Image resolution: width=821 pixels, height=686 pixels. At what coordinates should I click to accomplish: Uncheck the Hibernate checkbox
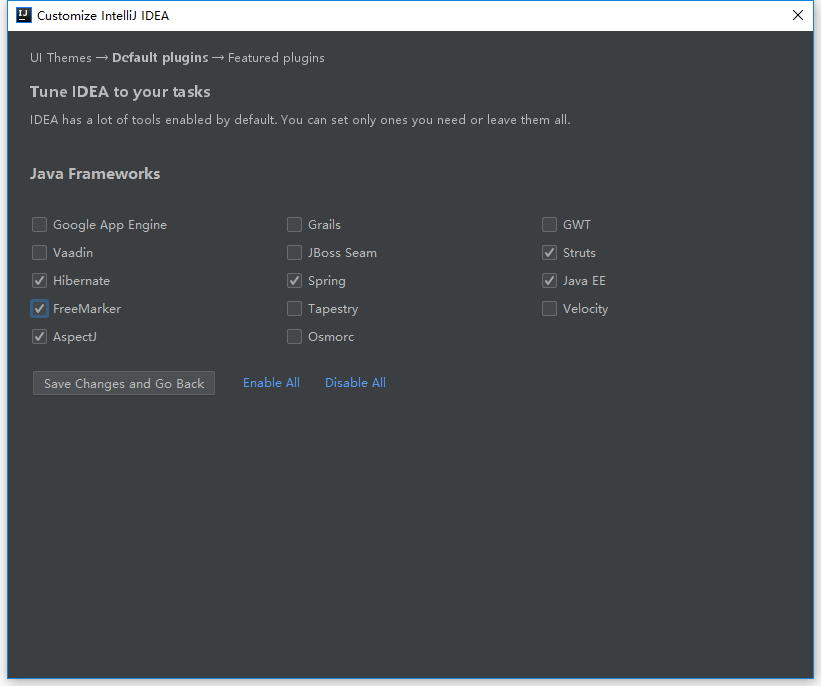(x=39, y=281)
